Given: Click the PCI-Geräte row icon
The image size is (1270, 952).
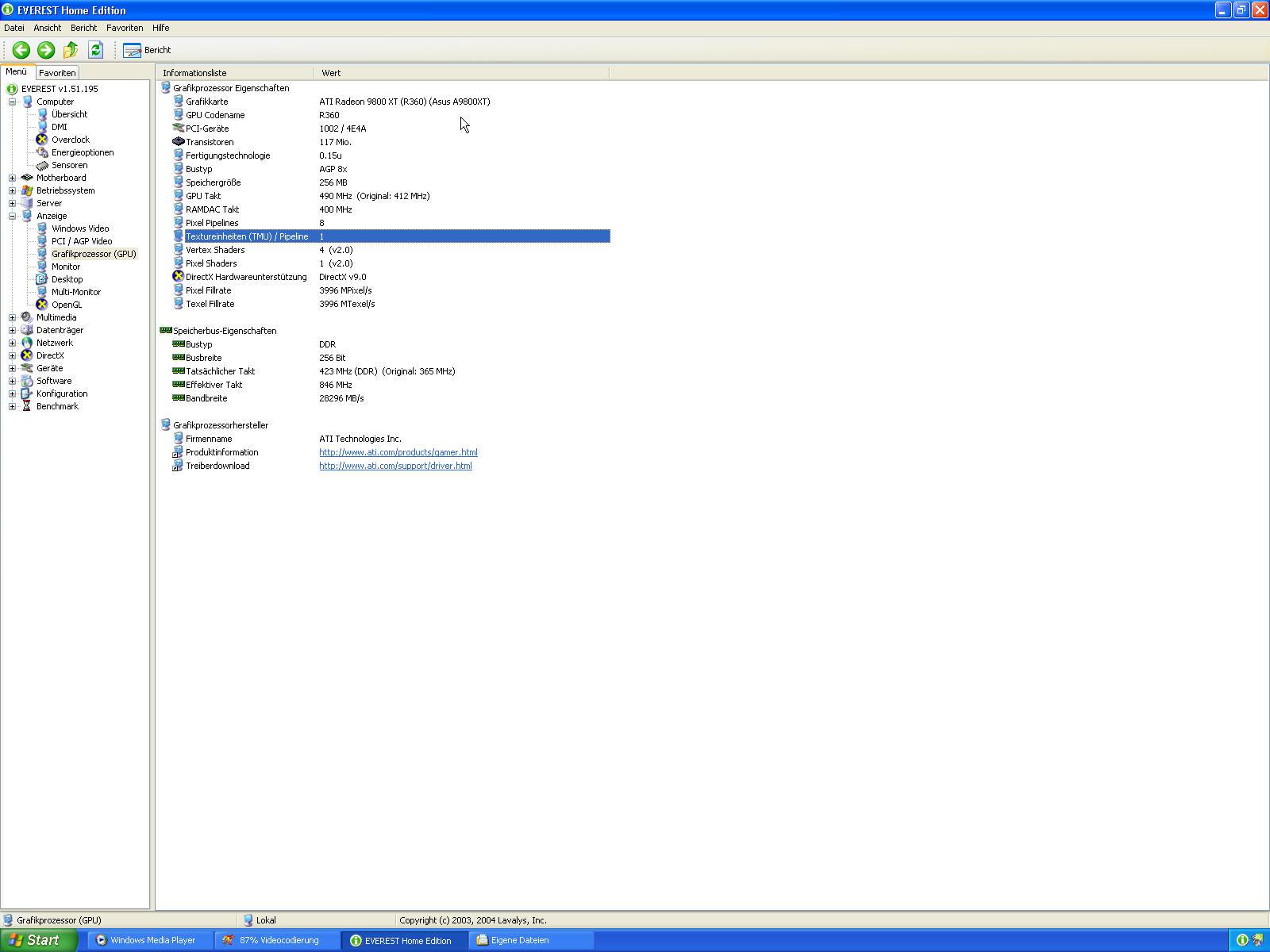Looking at the screenshot, I should 178,129.
